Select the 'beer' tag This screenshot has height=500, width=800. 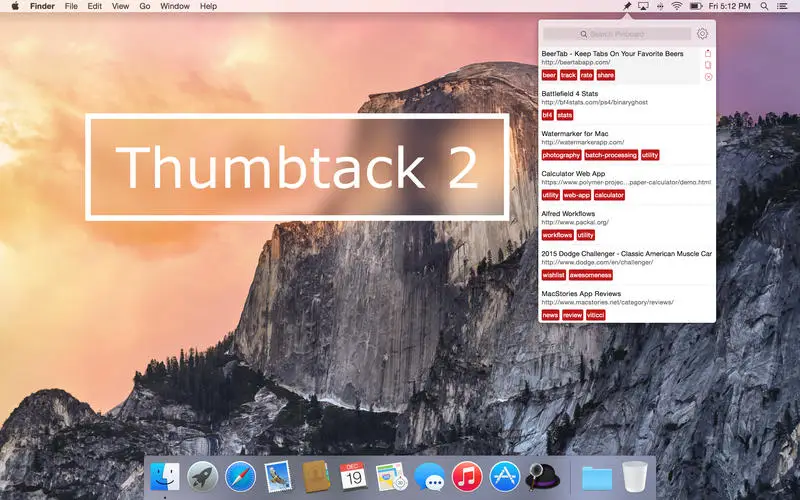coord(549,75)
